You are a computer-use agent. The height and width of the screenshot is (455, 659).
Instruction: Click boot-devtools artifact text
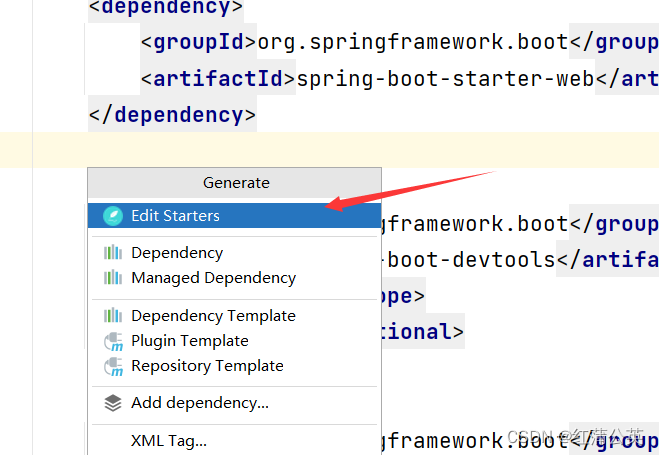pos(471,260)
